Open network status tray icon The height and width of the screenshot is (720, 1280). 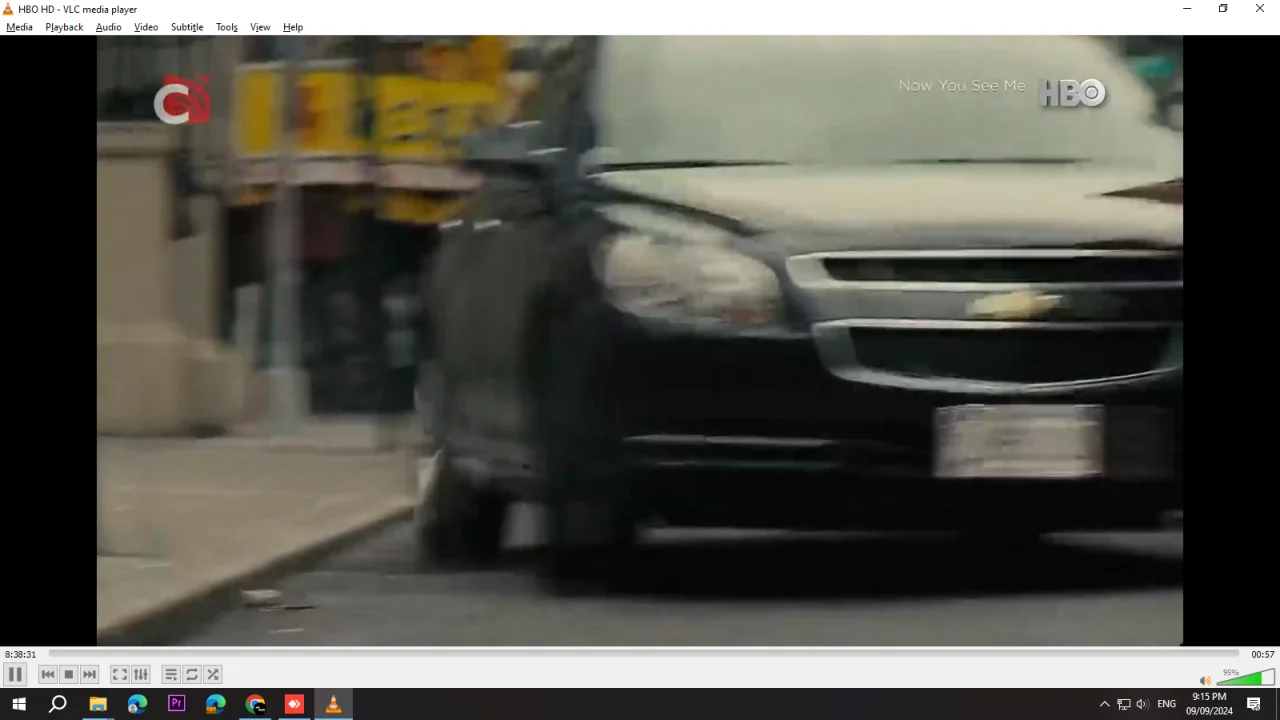pyautogui.click(x=1123, y=704)
